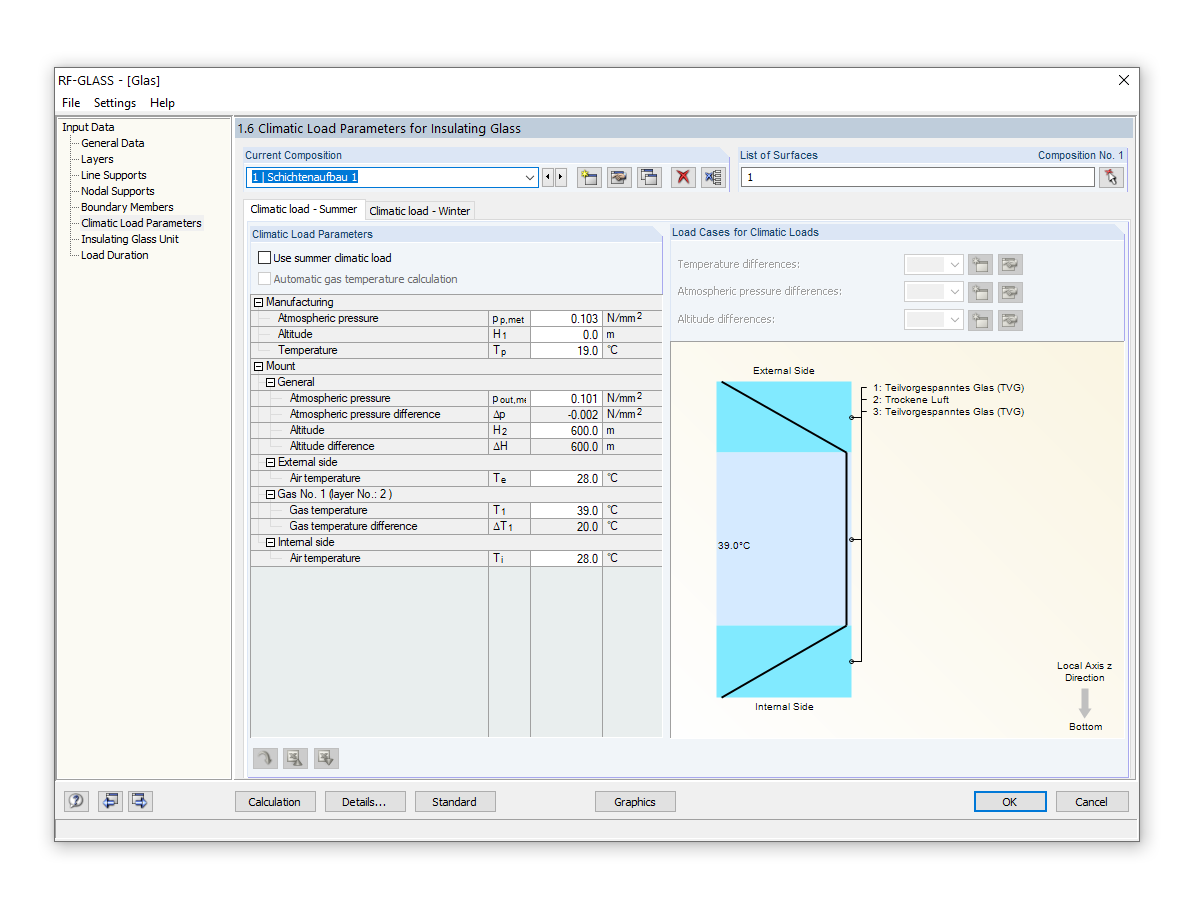The image size is (1200, 900).
Task: Create a new composition
Action: pyautogui.click(x=589, y=177)
